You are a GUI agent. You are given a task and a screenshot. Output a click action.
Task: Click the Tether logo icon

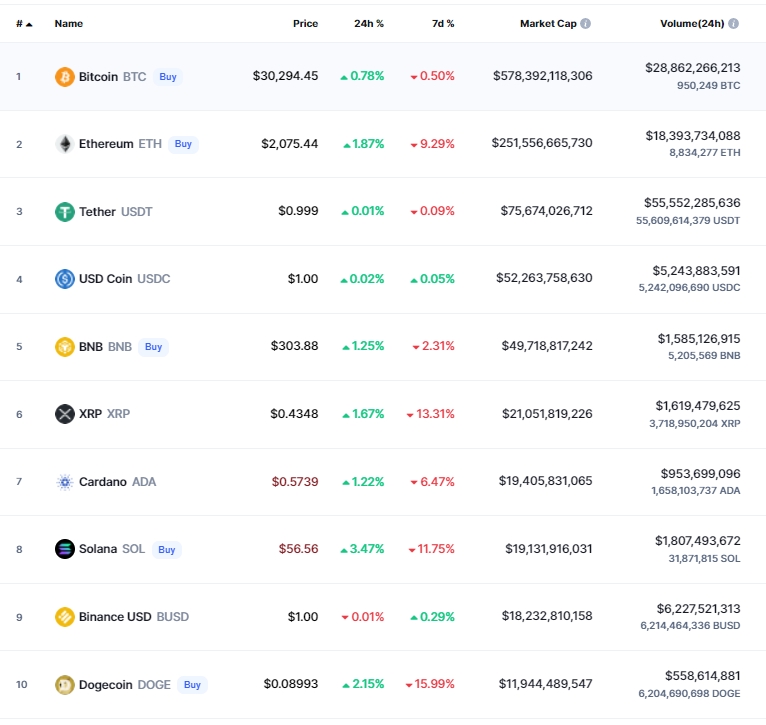[x=64, y=212]
